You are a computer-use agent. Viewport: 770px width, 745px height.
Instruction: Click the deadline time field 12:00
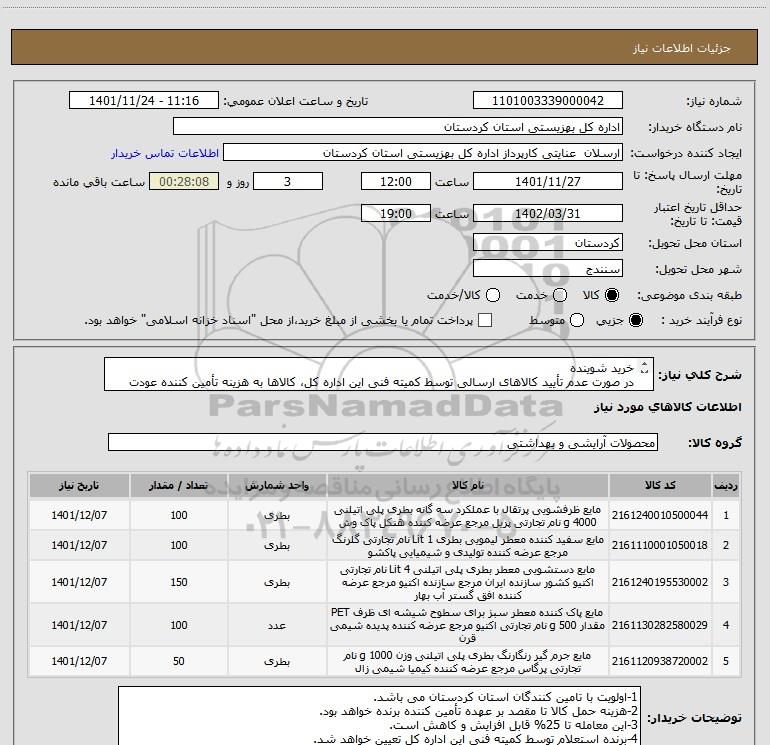click(x=396, y=182)
